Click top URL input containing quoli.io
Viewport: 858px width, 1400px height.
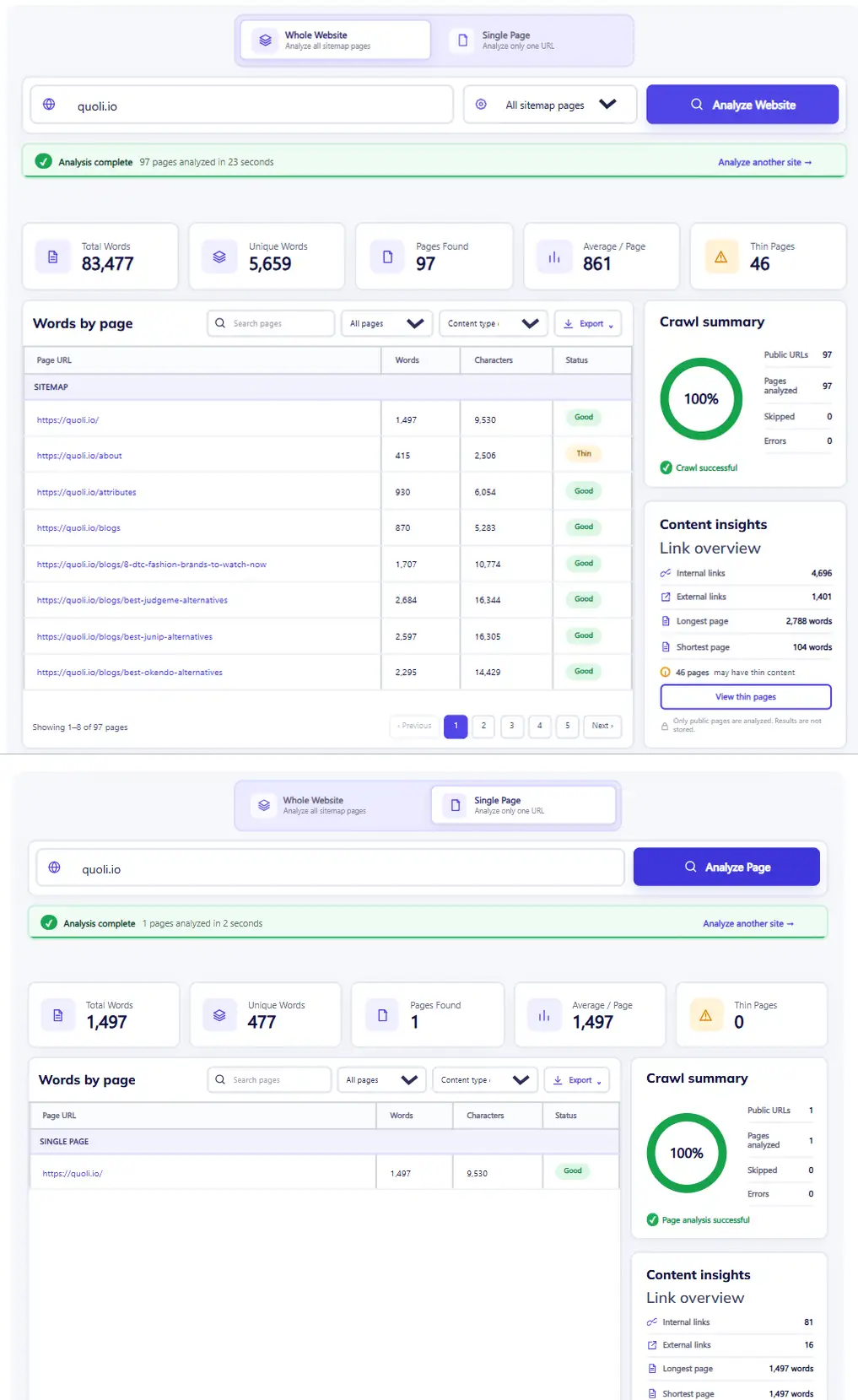point(242,105)
